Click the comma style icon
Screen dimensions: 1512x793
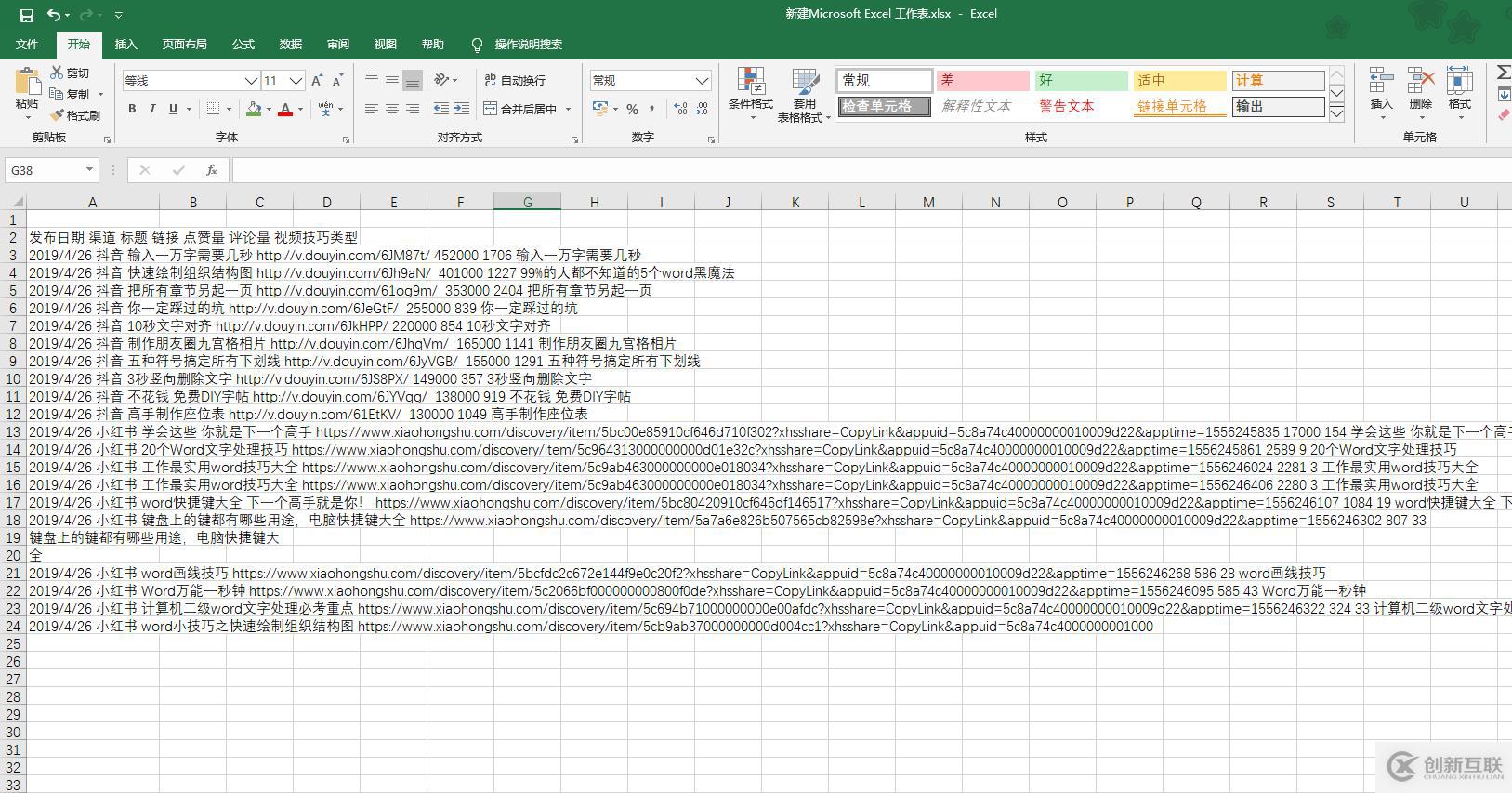tap(652, 109)
